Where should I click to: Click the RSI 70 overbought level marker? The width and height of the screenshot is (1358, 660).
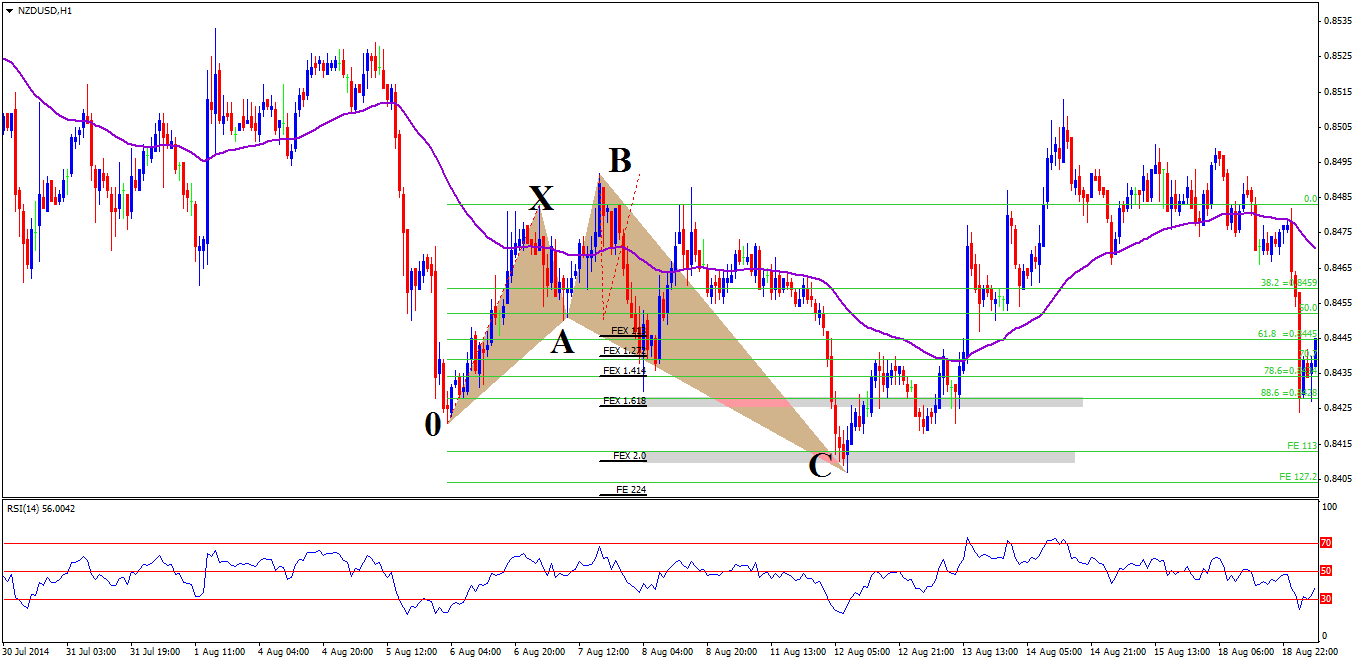1326,543
